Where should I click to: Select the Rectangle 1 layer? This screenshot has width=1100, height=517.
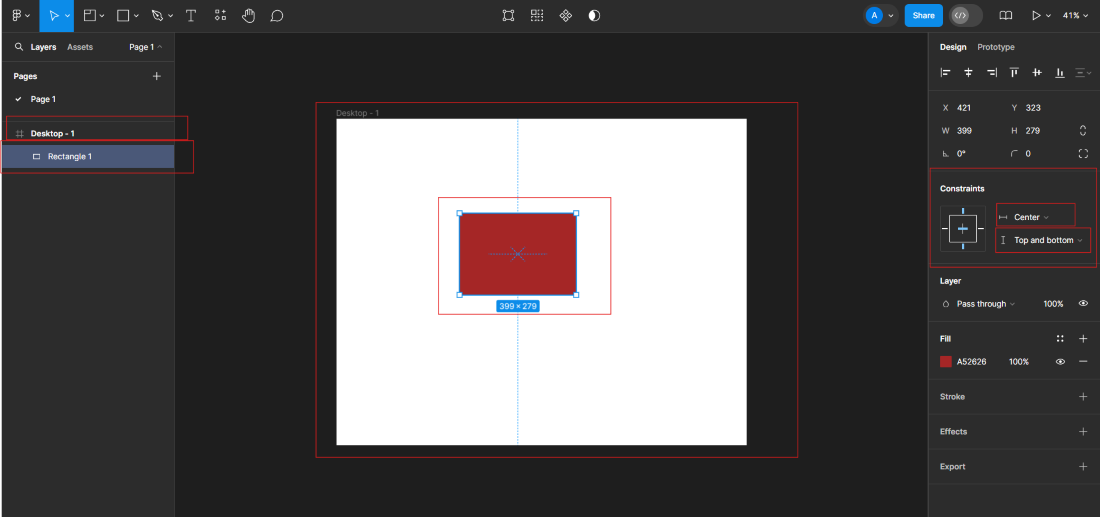click(x=87, y=156)
